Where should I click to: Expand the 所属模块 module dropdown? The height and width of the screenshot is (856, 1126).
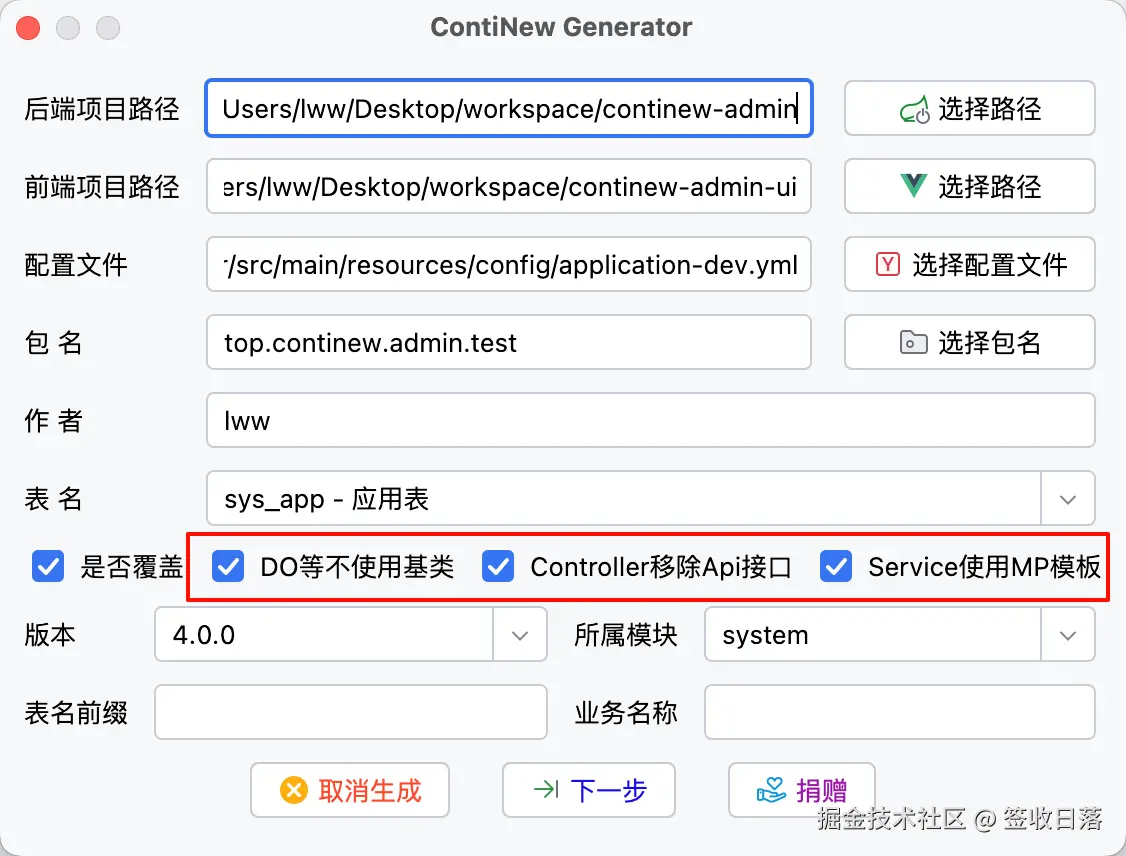click(1068, 635)
